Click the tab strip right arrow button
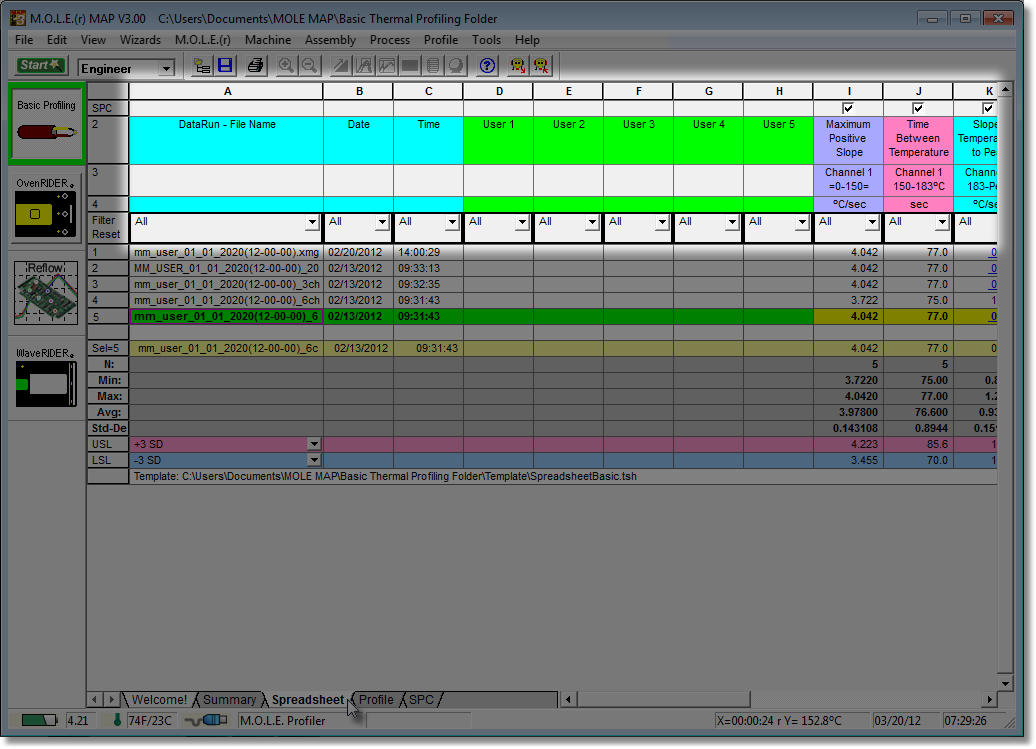Viewport: 1036px width, 749px height. 112,699
